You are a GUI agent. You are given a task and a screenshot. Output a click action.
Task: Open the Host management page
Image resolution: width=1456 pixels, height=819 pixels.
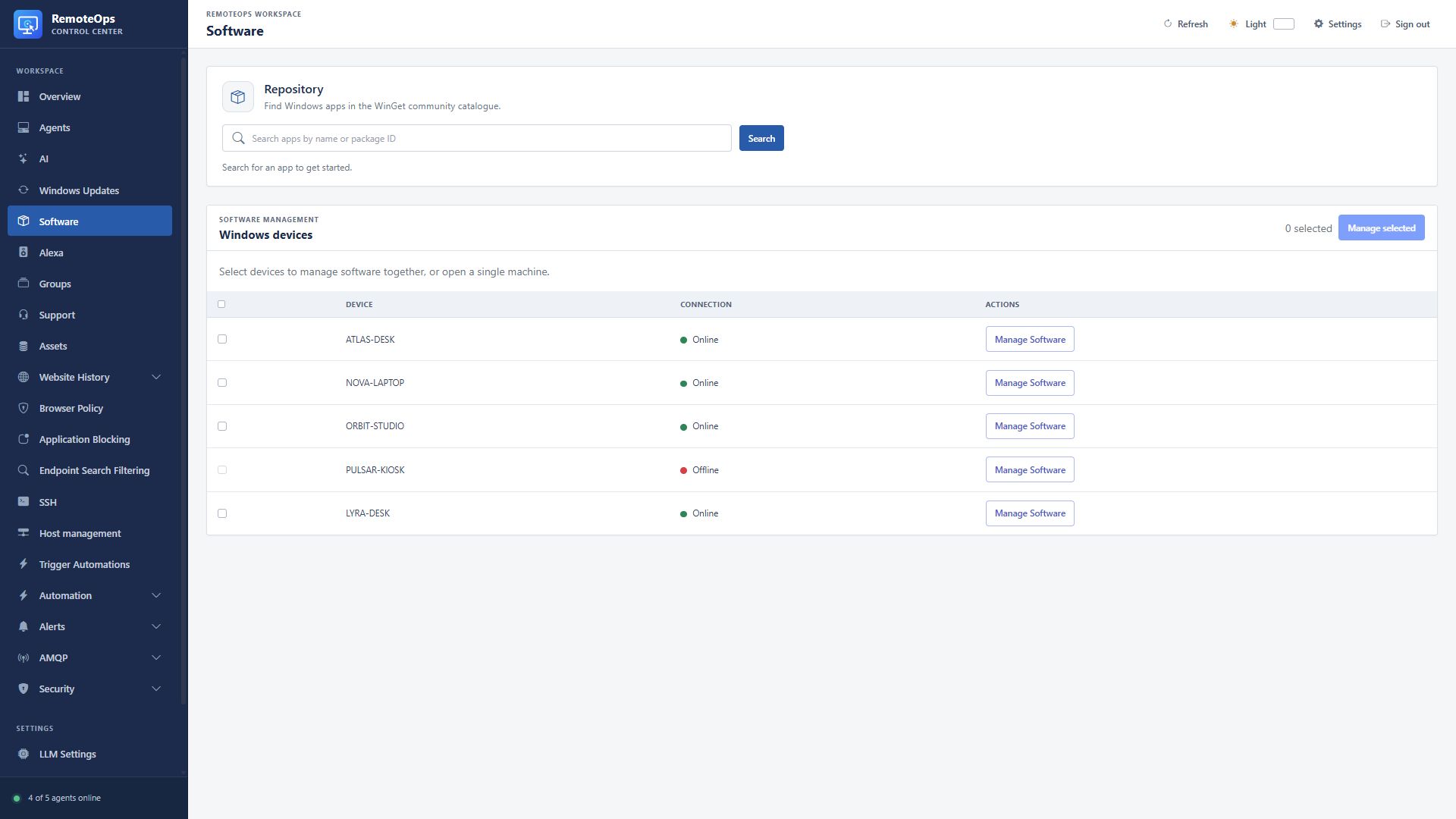(89, 533)
